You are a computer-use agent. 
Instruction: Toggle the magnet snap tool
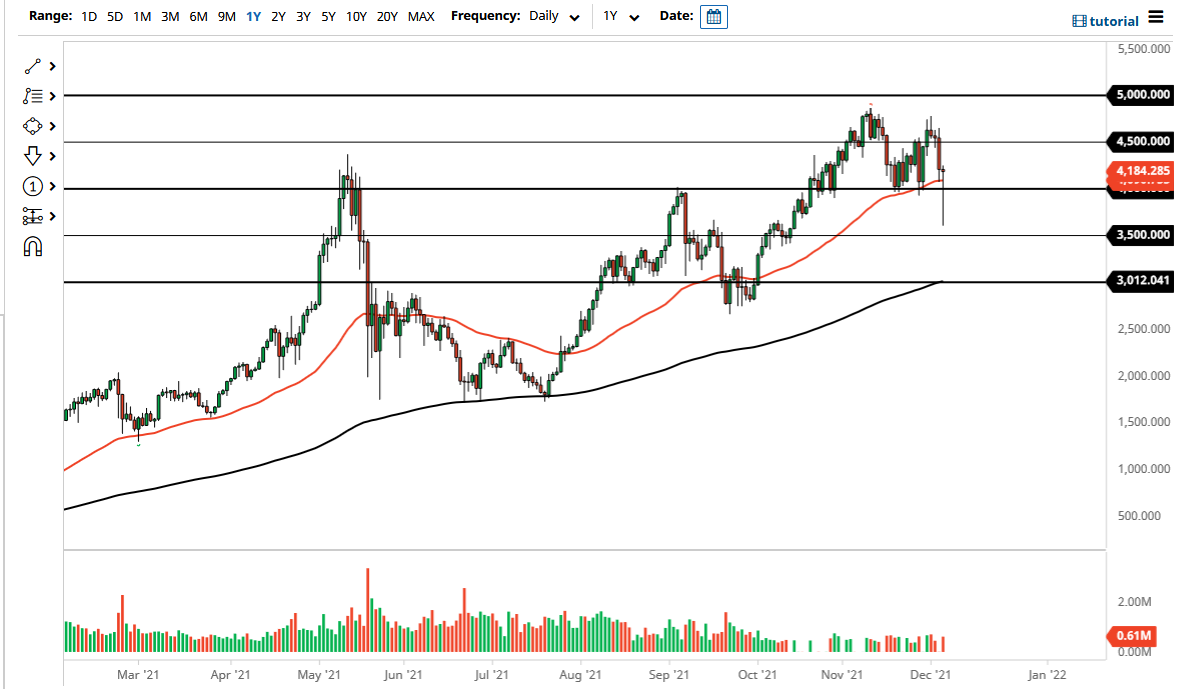pyautogui.click(x=31, y=245)
